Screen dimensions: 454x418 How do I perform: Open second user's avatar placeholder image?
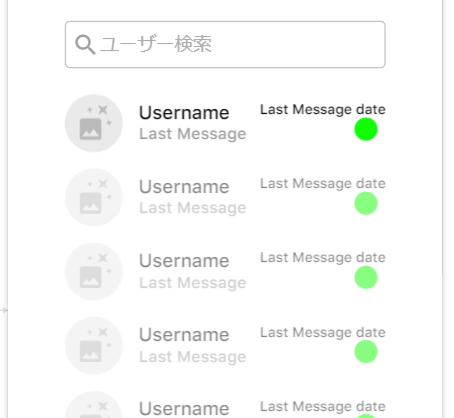94,197
